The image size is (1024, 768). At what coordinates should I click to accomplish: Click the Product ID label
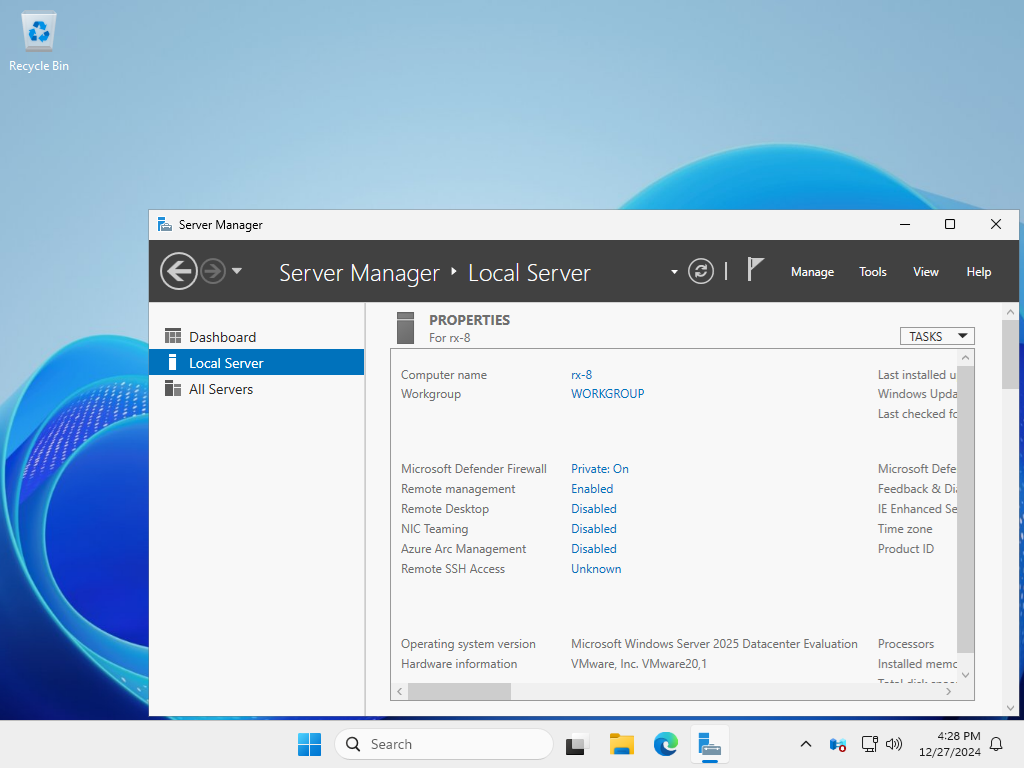pos(905,549)
